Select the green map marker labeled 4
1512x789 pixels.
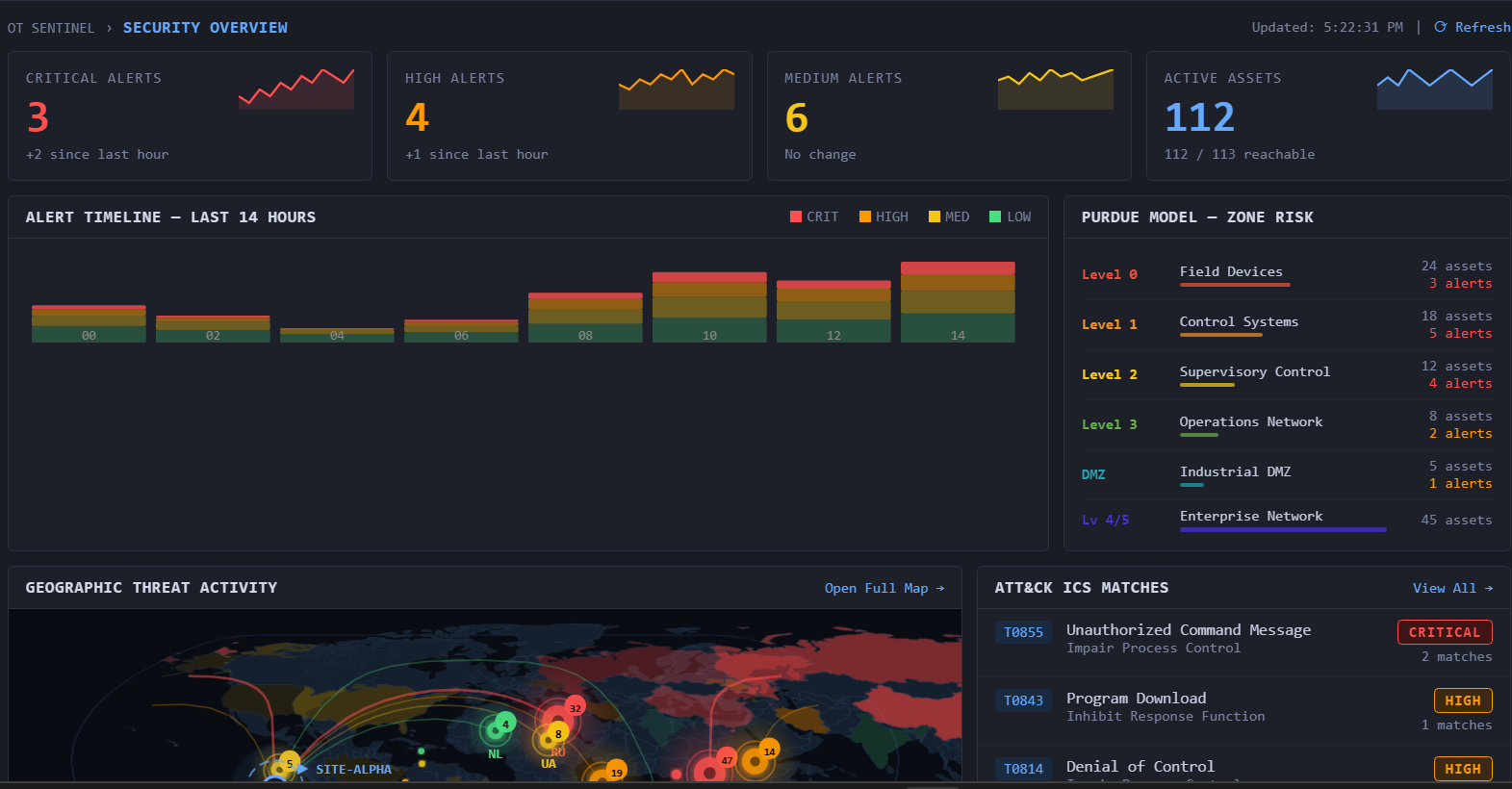click(x=505, y=724)
